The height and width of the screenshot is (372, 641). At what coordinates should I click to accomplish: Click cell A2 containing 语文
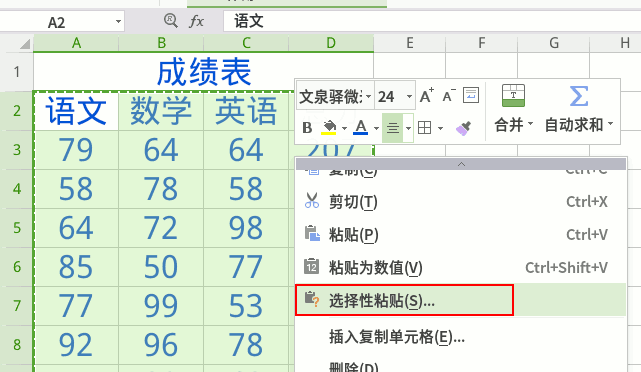tap(76, 111)
